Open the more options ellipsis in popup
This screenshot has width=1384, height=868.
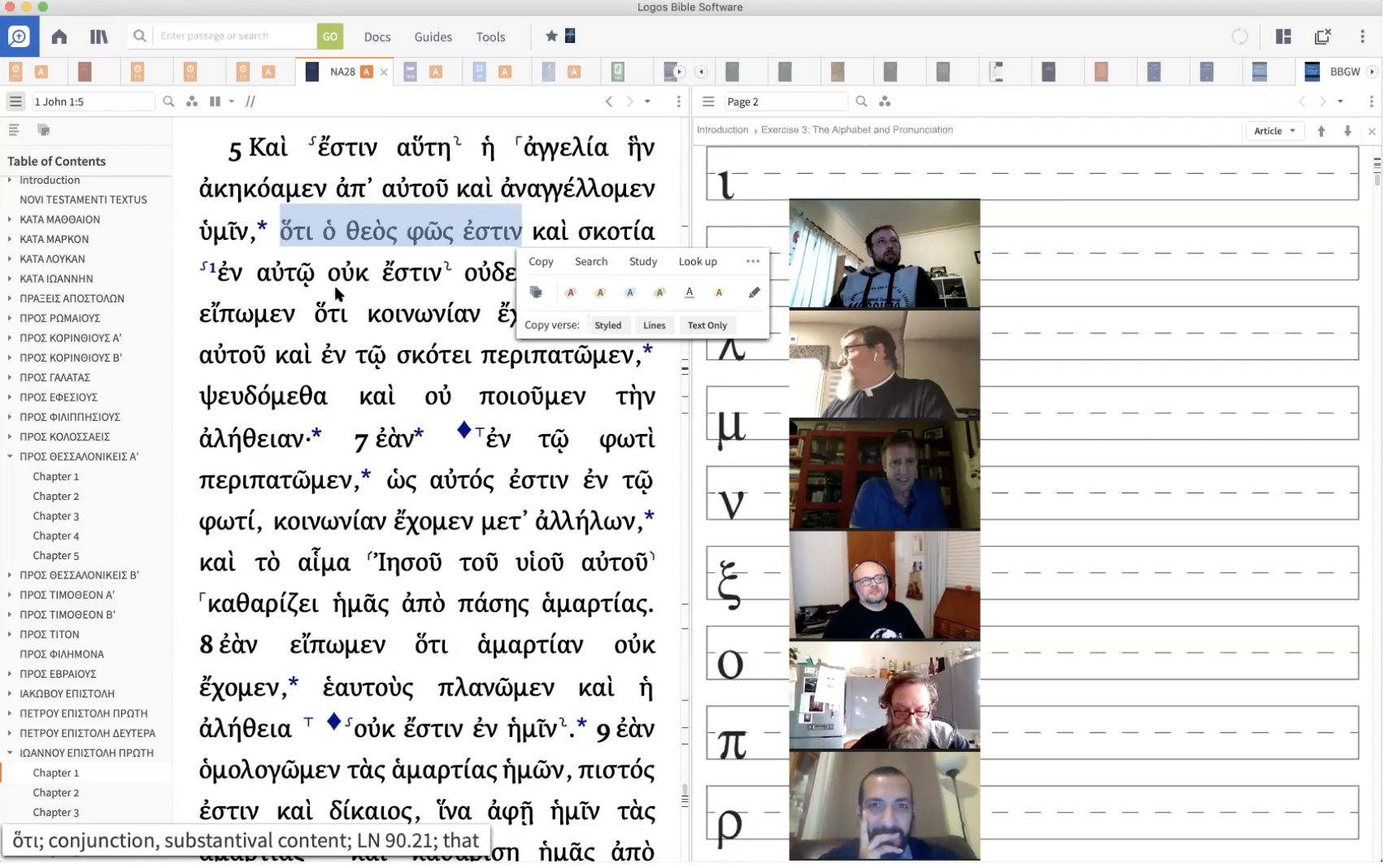pyautogui.click(x=753, y=262)
